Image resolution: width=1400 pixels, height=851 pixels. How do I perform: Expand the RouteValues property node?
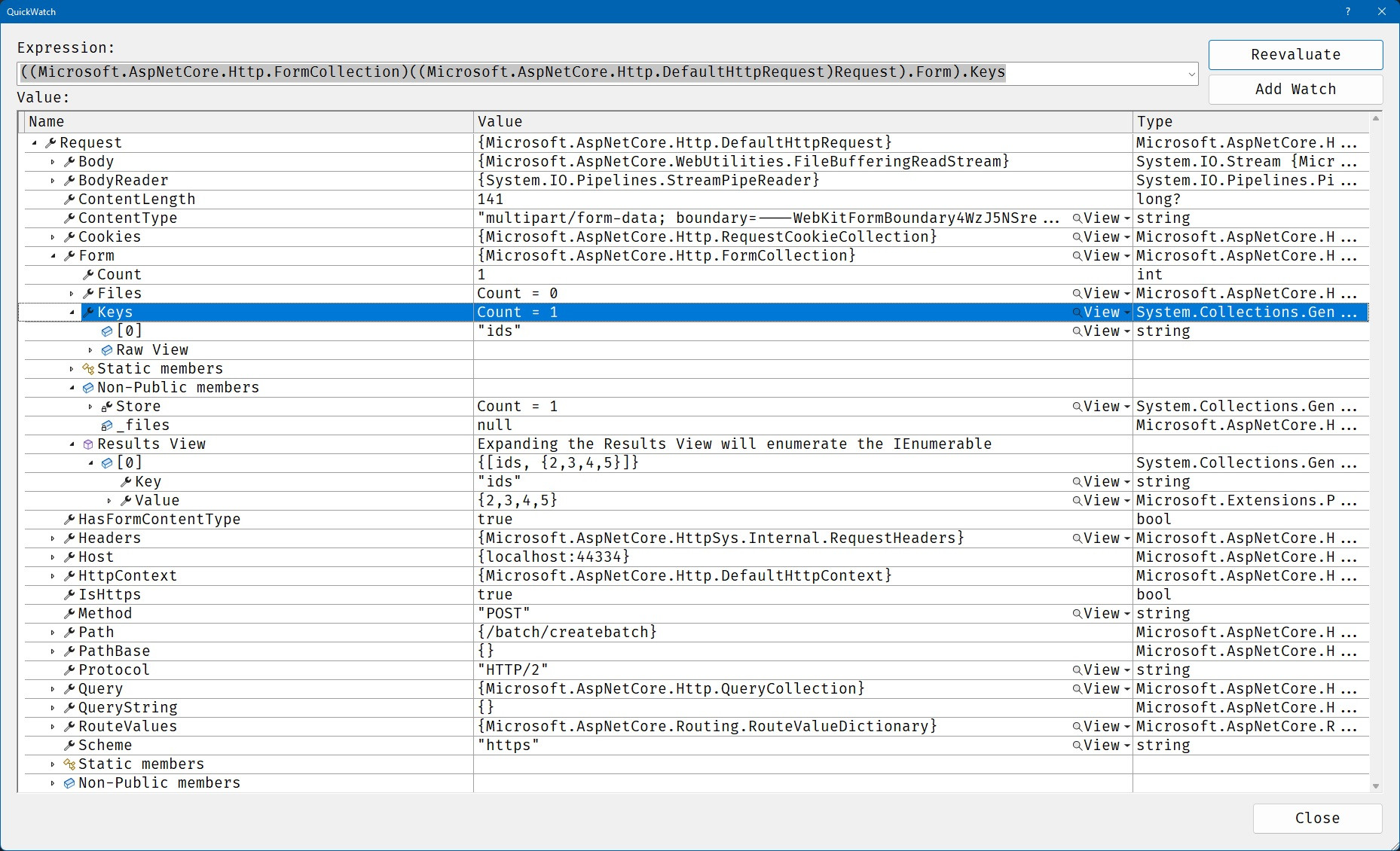53,727
